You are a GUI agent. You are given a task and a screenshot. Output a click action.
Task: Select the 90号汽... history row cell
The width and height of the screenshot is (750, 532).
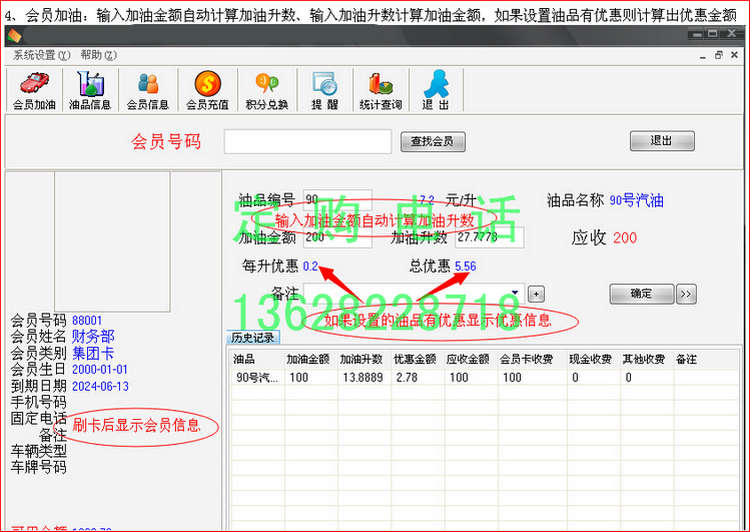coord(258,377)
